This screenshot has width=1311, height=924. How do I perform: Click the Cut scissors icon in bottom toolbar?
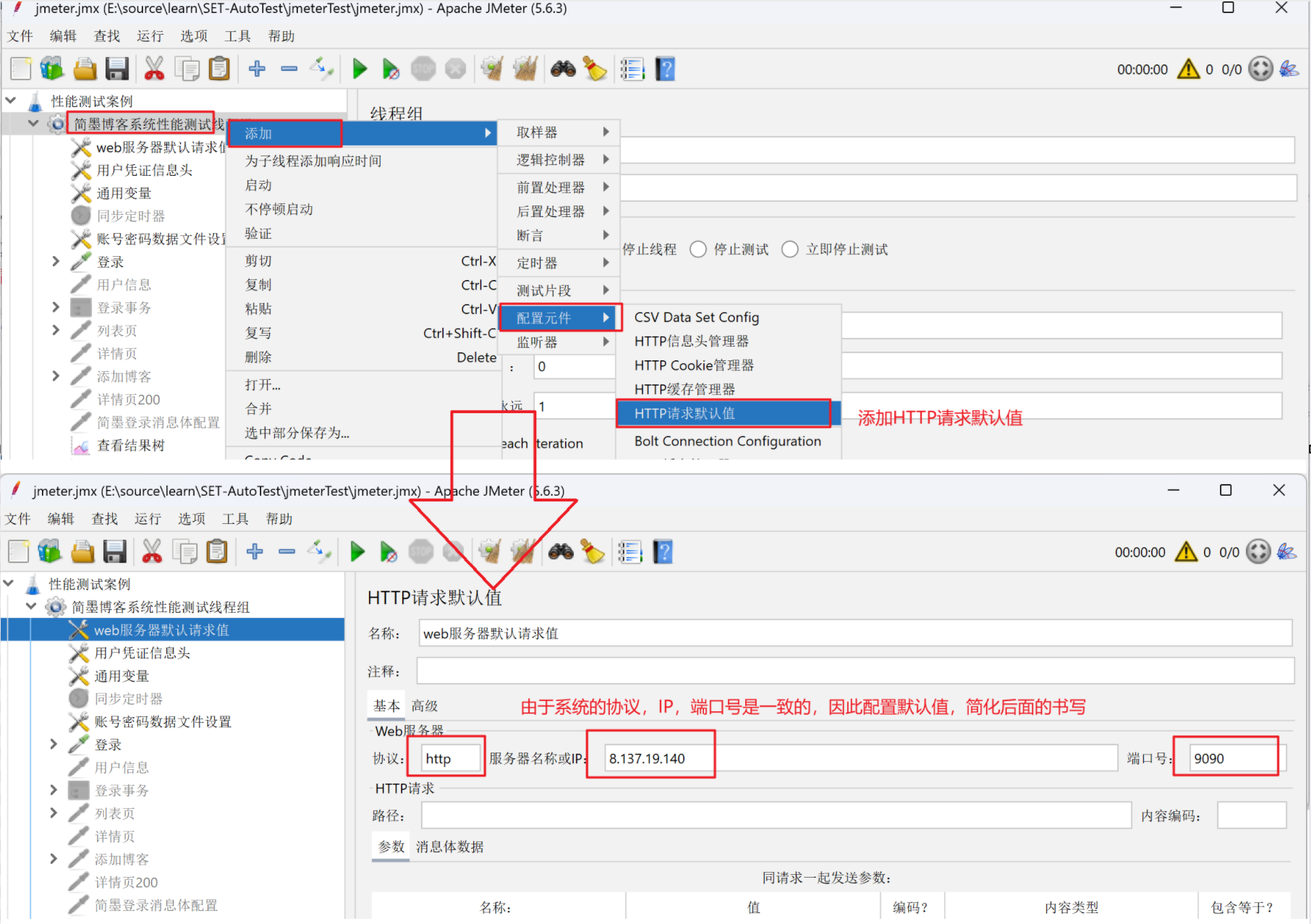152,551
